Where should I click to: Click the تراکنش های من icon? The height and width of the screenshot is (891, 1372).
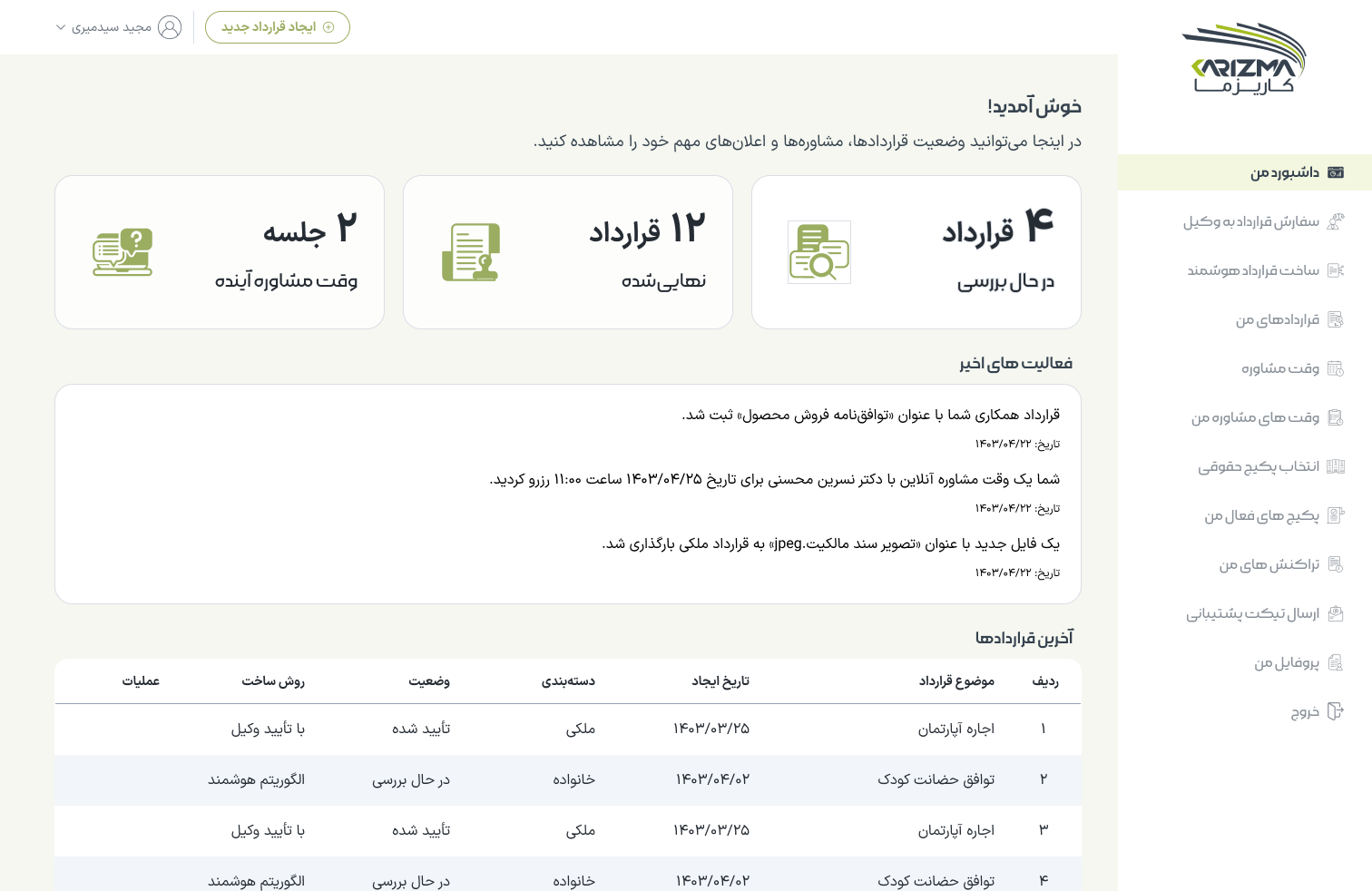[x=1335, y=564]
